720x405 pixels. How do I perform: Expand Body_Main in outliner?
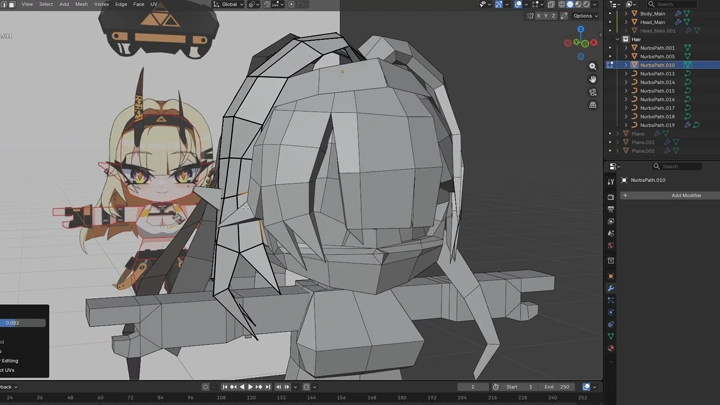pos(626,14)
